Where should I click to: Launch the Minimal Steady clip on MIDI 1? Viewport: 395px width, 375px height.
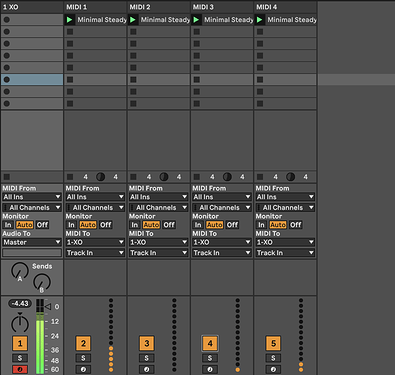point(70,20)
